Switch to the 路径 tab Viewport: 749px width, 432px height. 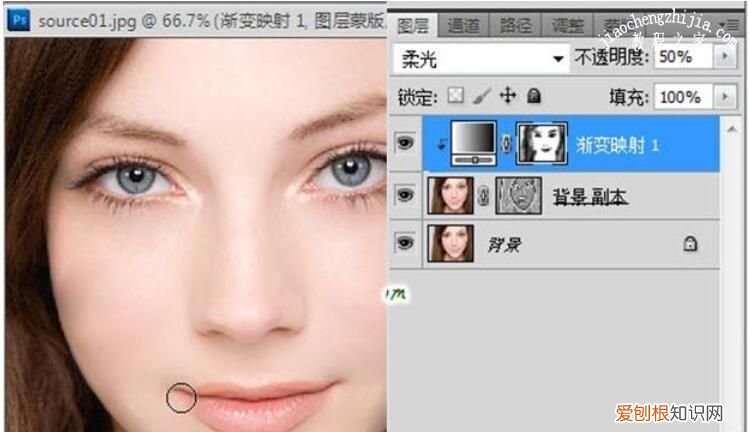(515, 26)
